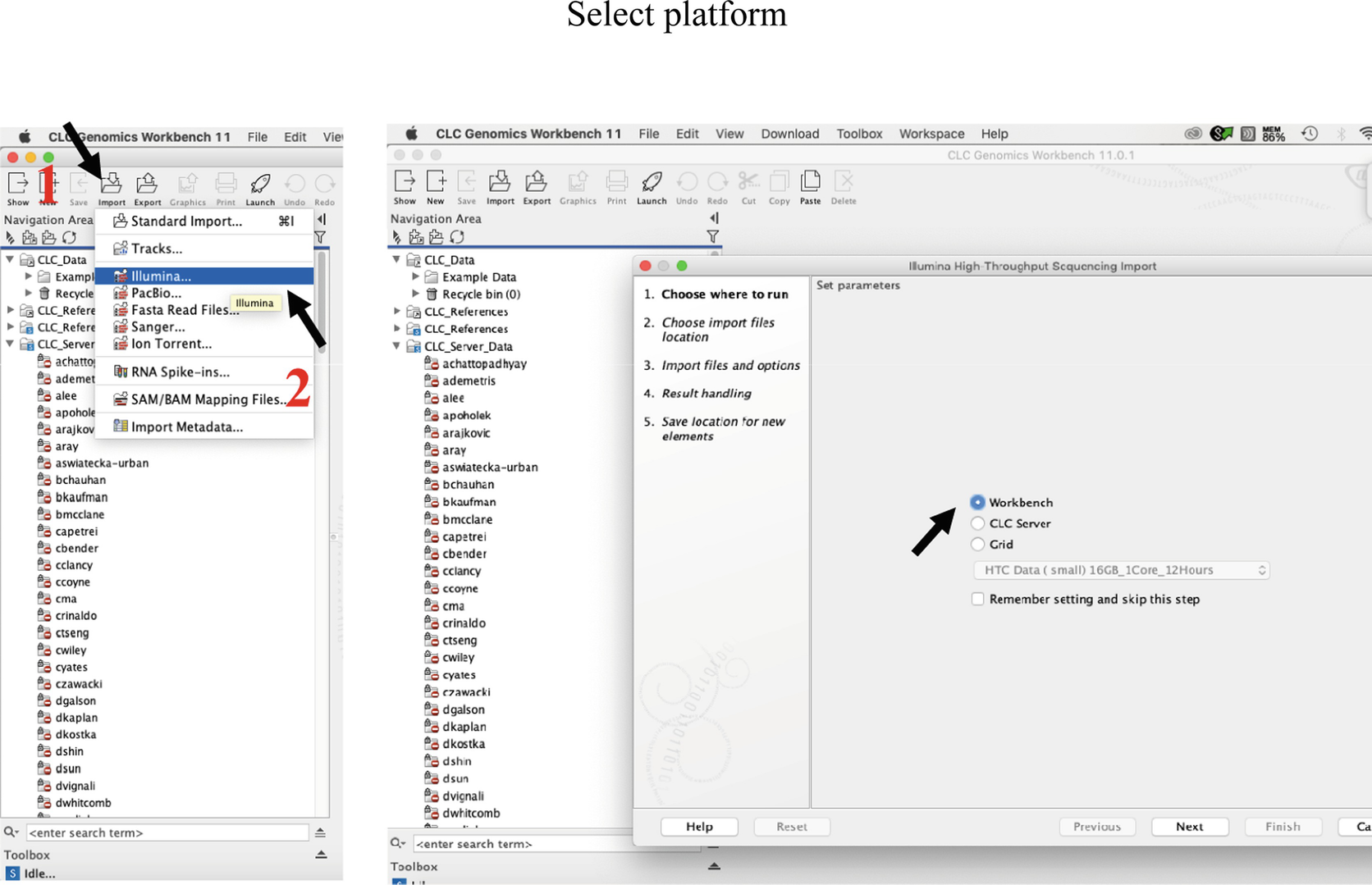Viewport: 1372px width, 885px height.
Task: Click Graphics icon in left window toolbar
Action: [x=188, y=184]
